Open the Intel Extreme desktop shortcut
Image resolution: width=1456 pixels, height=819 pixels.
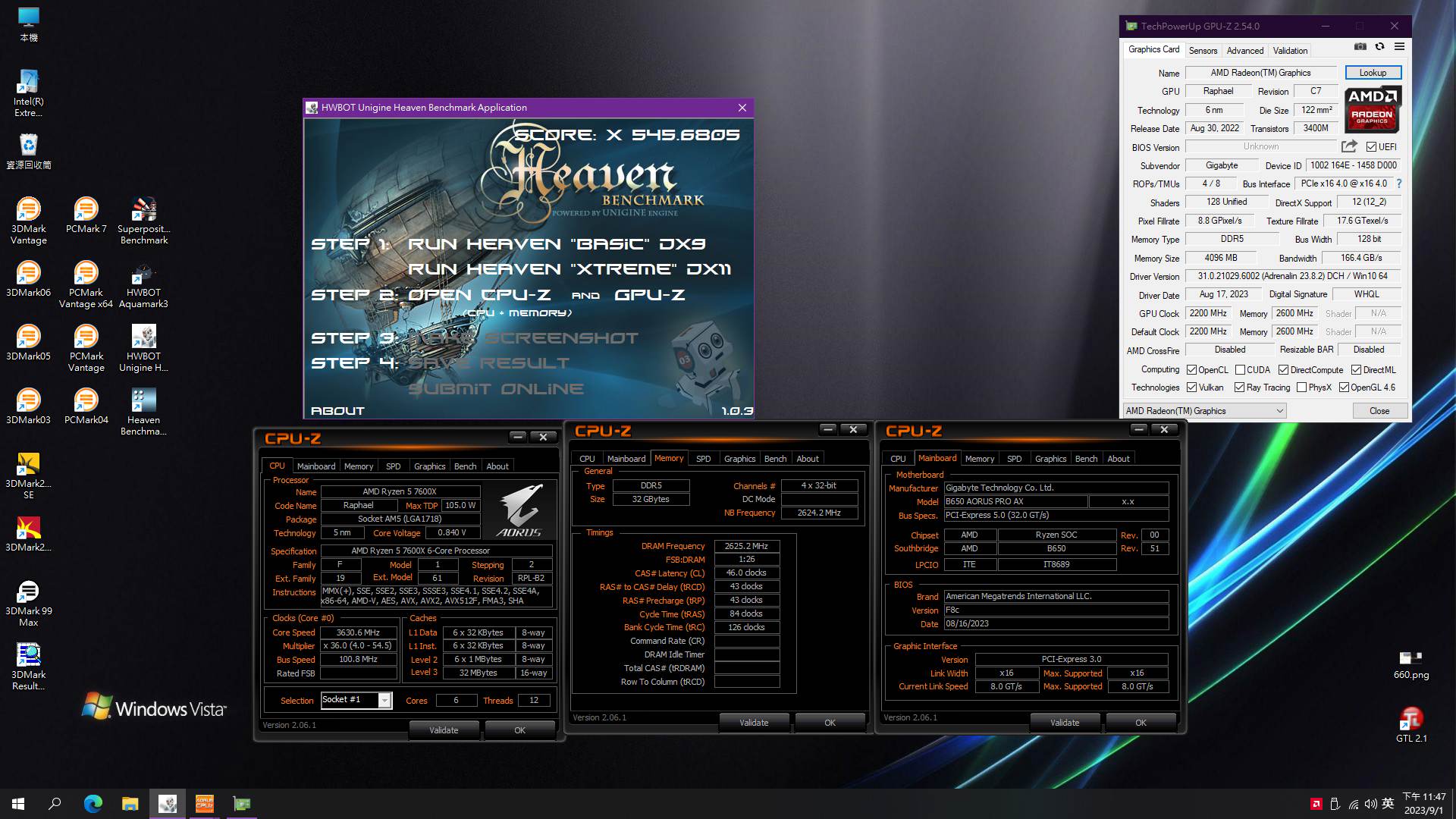[29, 93]
